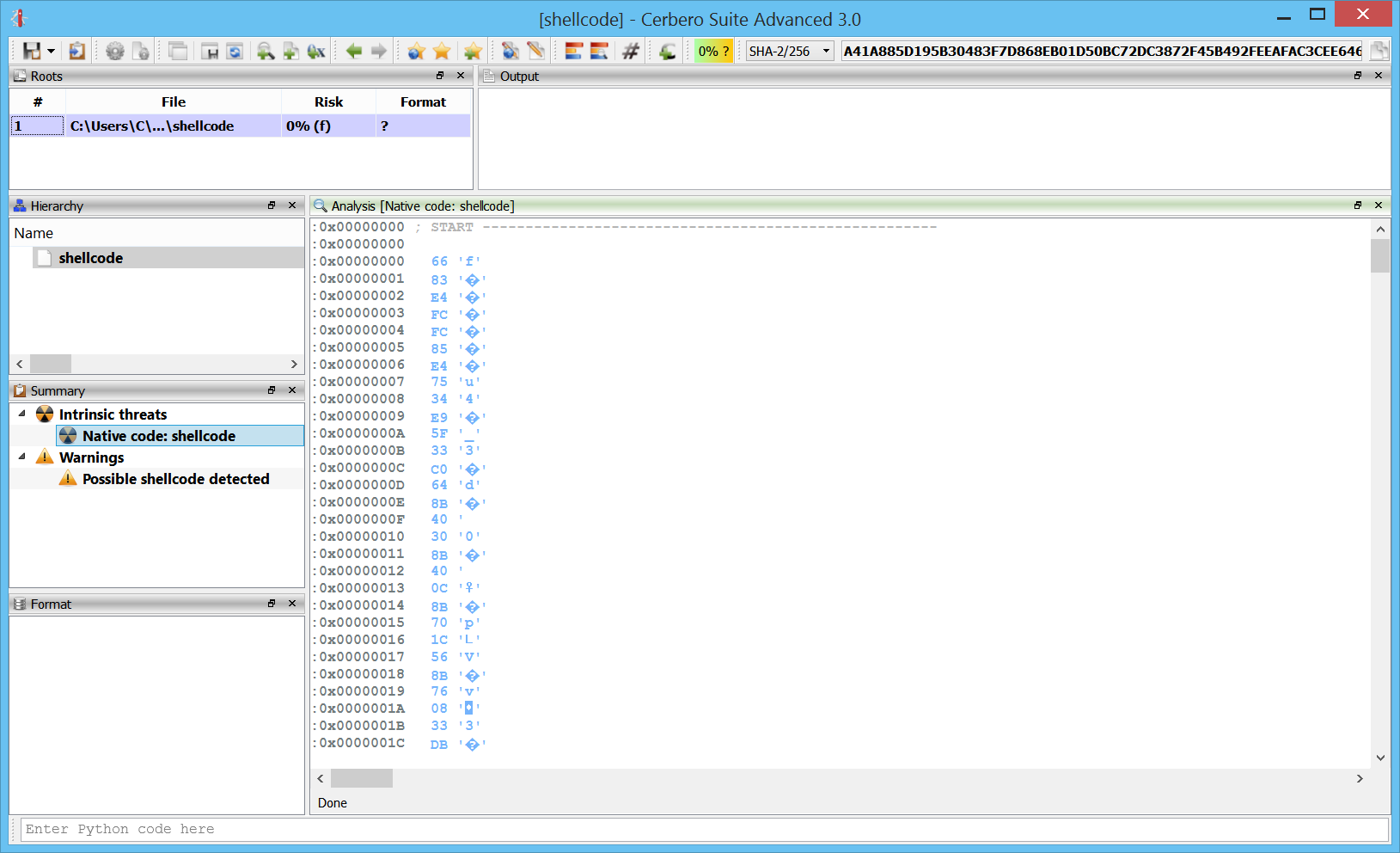Viewport: 1400px width, 853px height.
Task: Click the save floppy disk icon
Action: click(x=32, y=52)
